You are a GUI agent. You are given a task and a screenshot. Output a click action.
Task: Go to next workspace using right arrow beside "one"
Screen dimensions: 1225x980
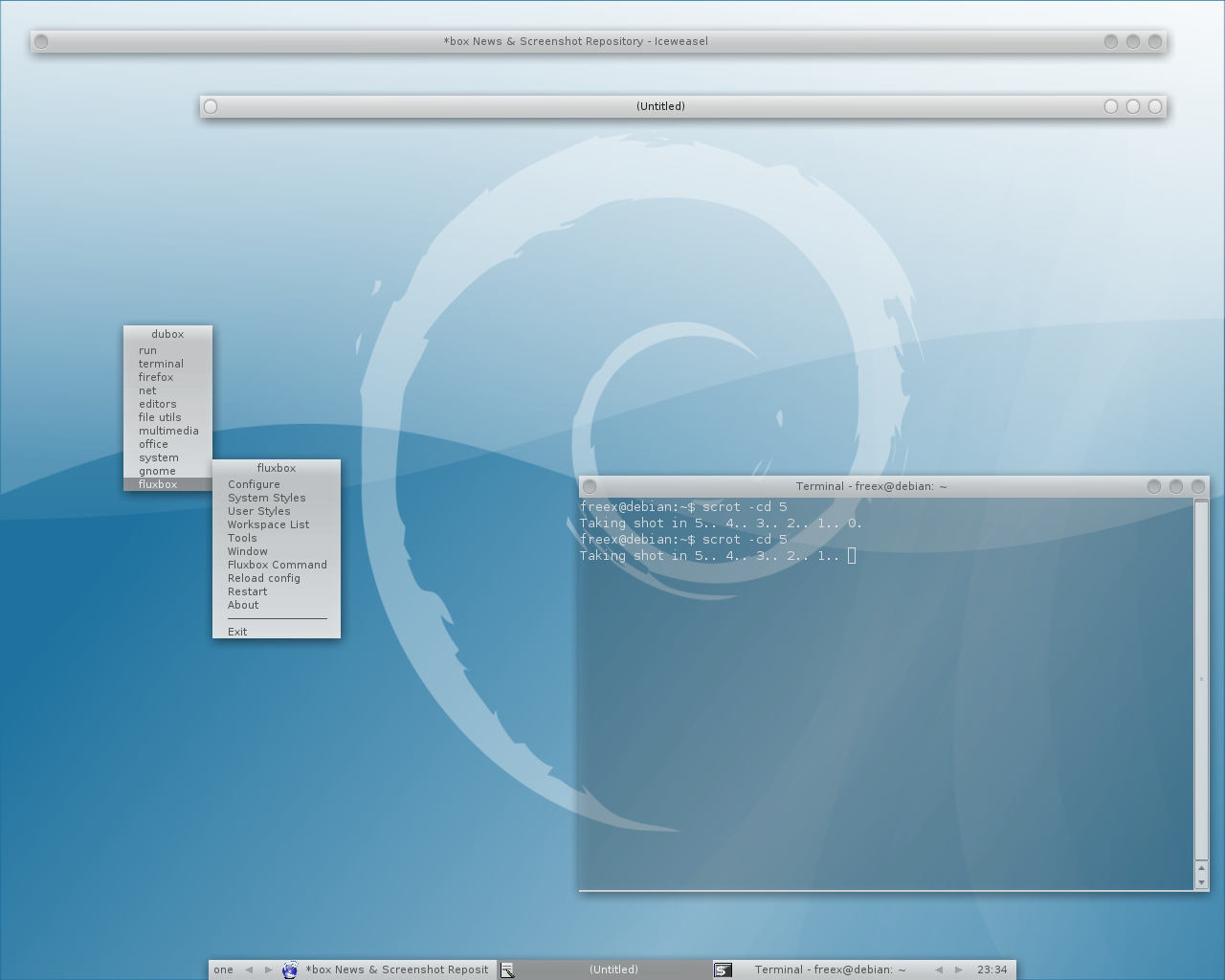point(268,969)
